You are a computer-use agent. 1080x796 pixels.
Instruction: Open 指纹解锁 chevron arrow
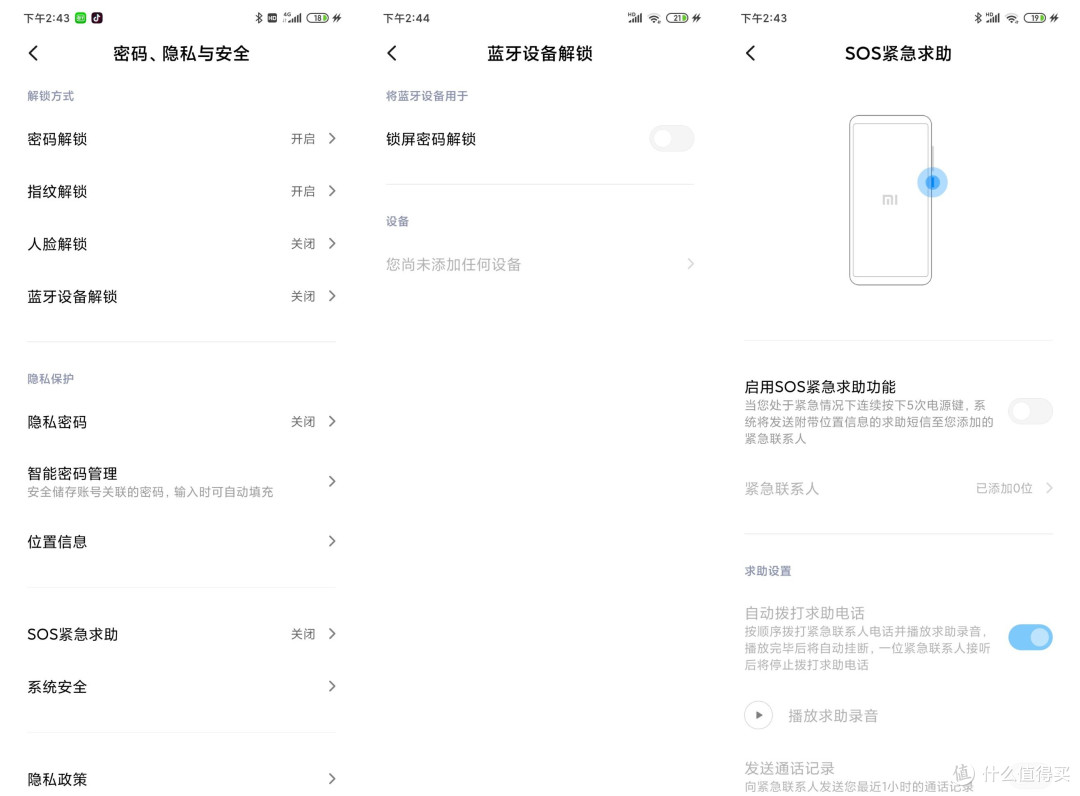tap(332, 191)
